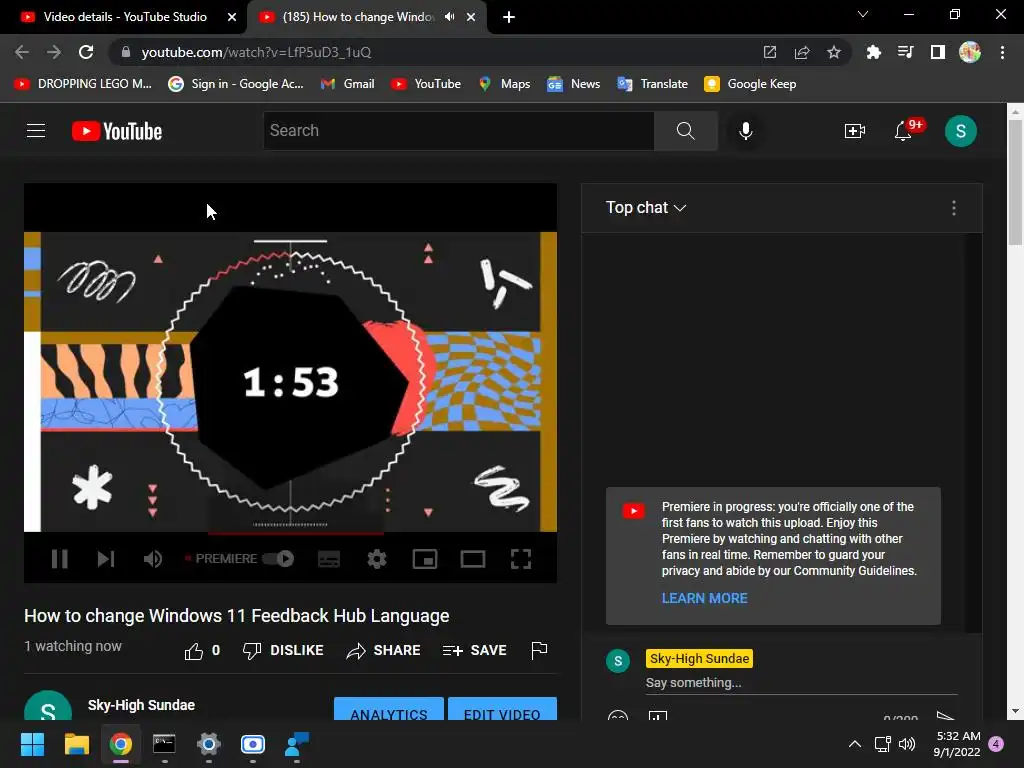Go to YouTube home logo
The image size is (1024, 768).
point(117,131)
